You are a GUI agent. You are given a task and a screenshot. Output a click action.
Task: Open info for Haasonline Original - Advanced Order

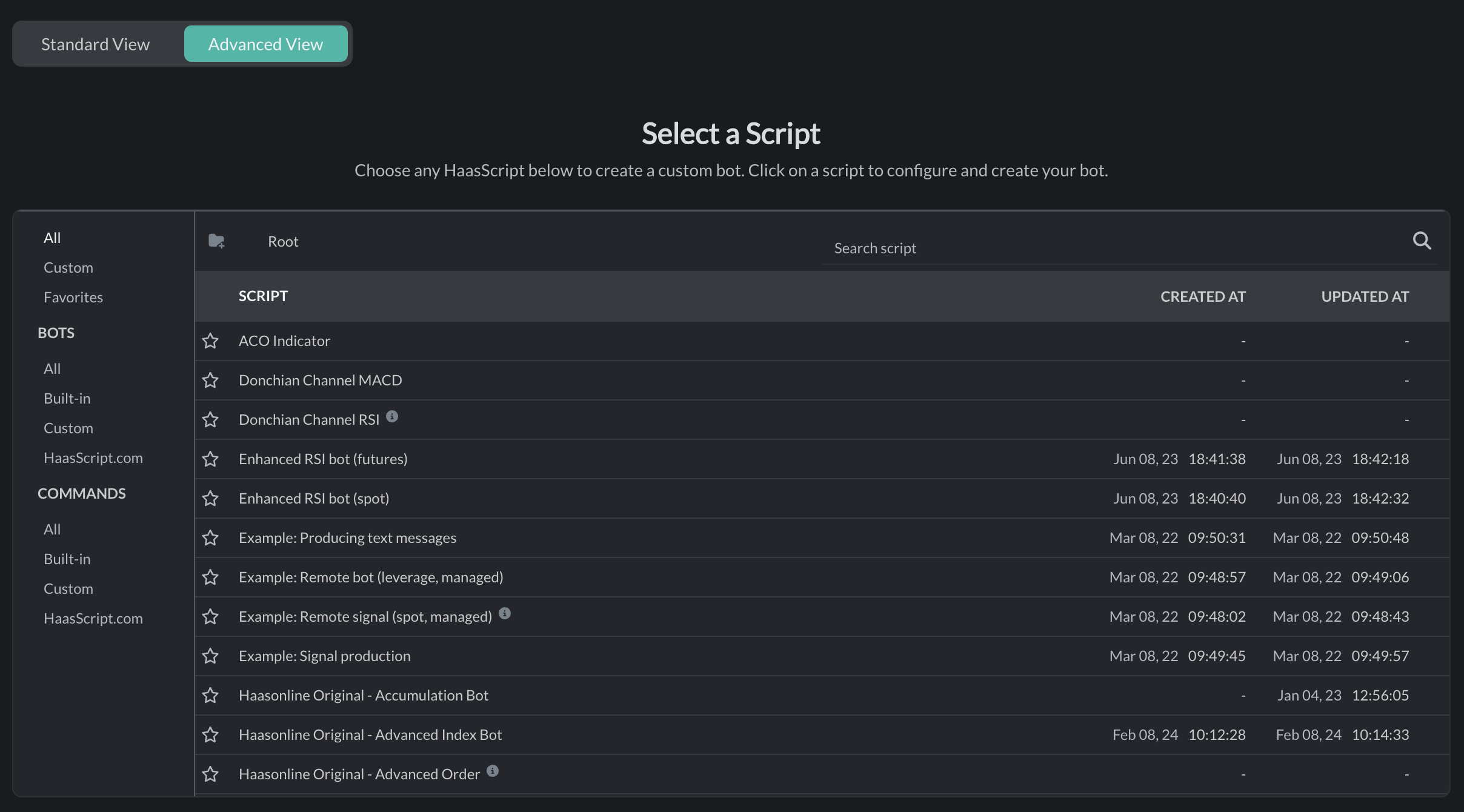[492, 770]
